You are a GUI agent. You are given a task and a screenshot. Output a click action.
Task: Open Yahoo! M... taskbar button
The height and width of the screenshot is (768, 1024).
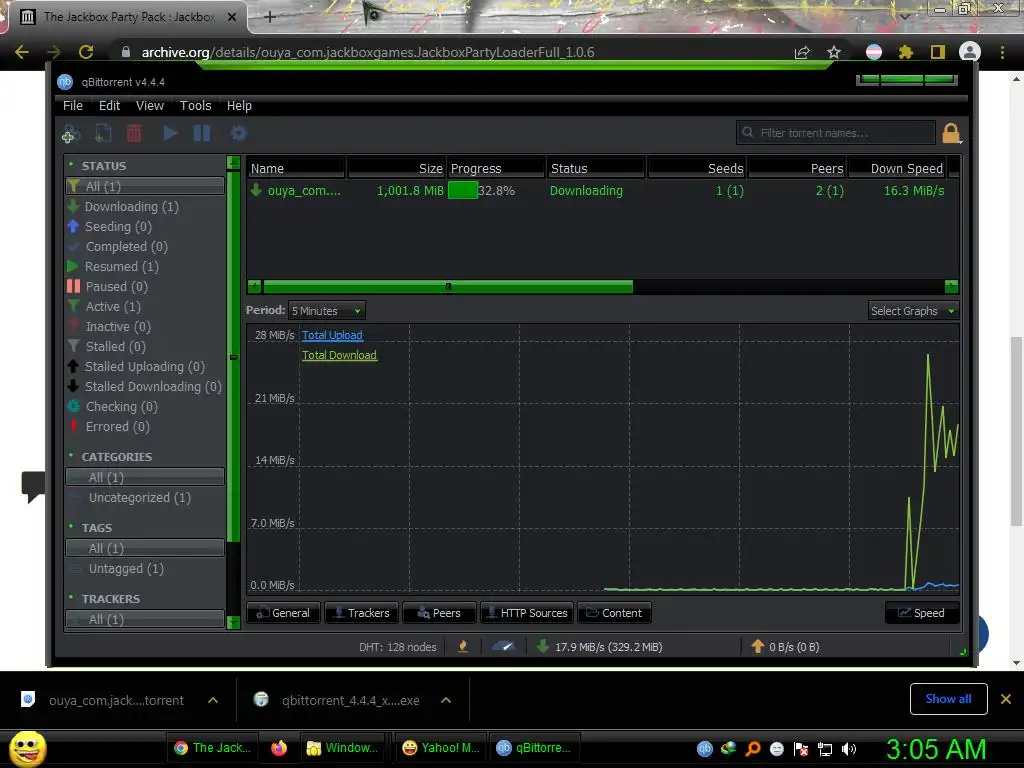tap(441, 748)
